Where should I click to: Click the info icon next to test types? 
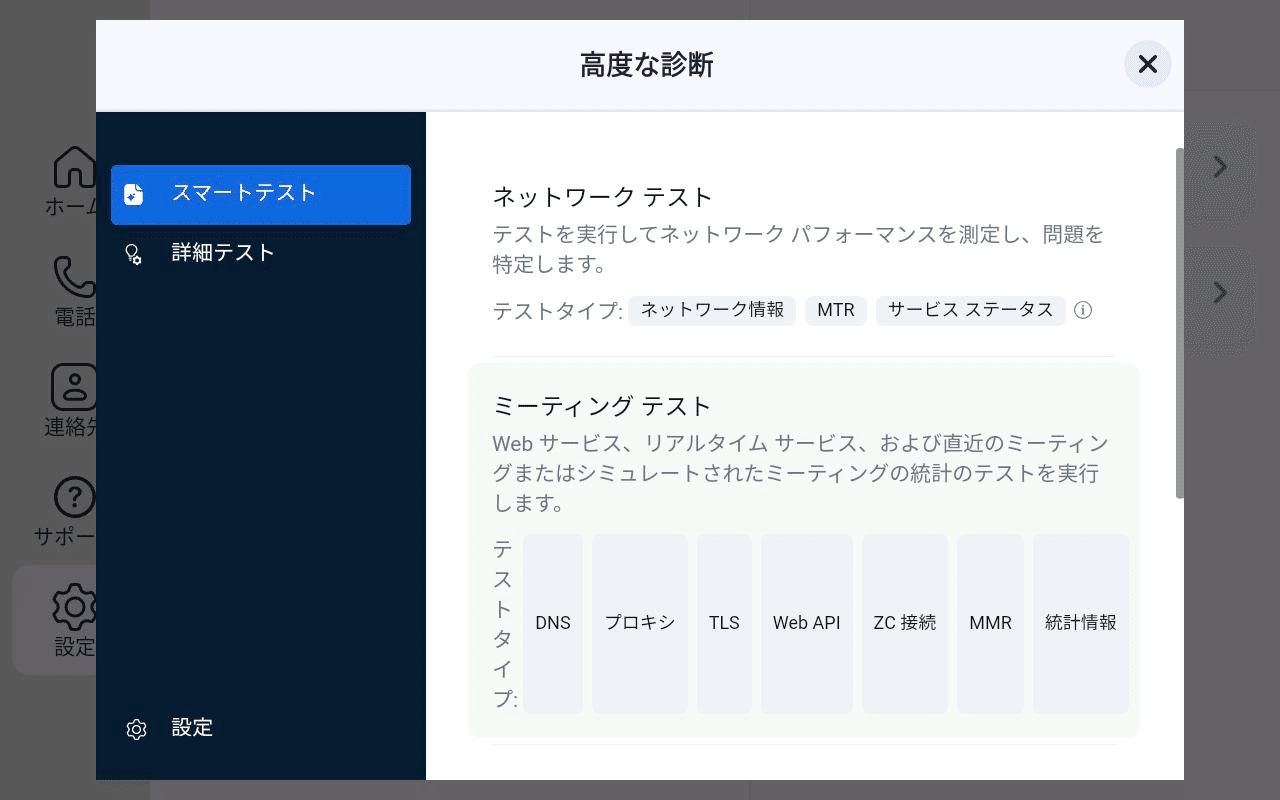click(x=1083, y=310)
